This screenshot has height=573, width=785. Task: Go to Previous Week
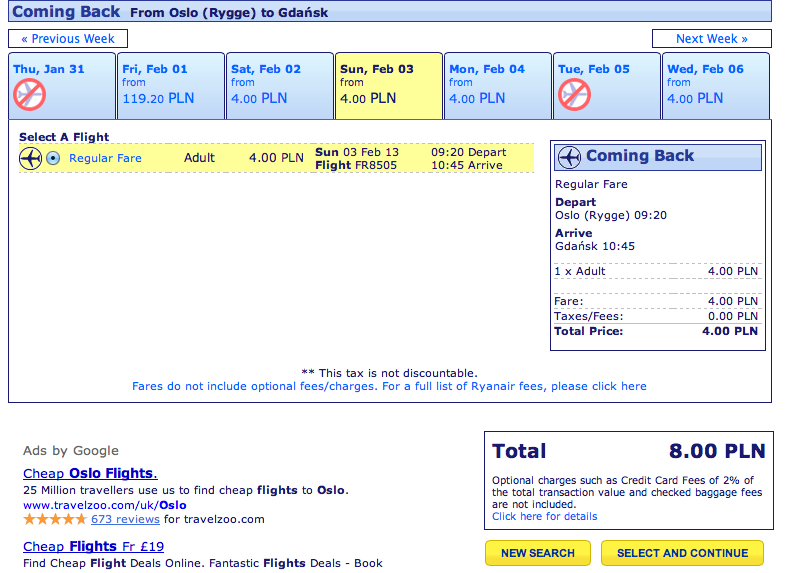(68, 39)
